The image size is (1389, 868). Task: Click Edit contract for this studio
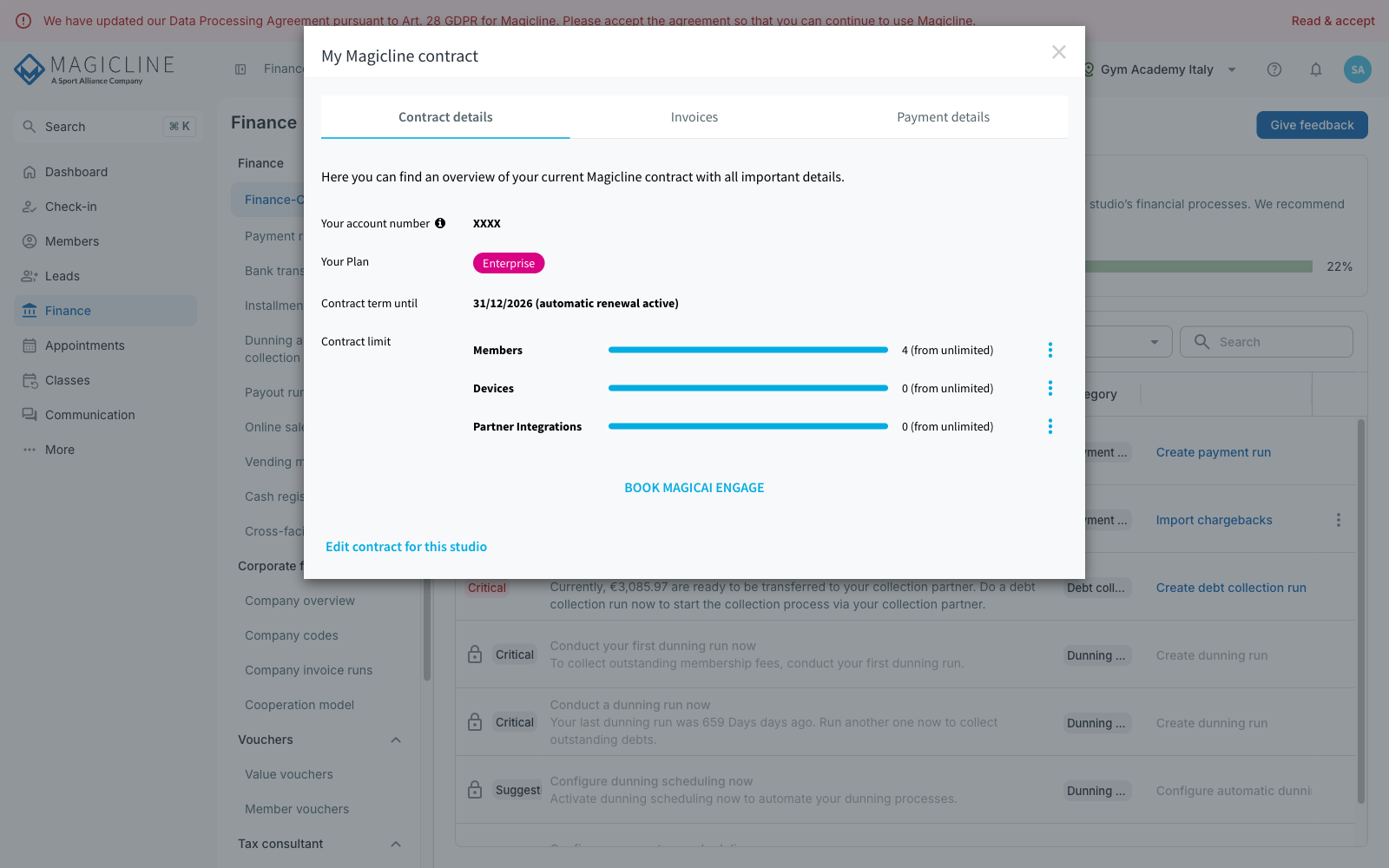tap(406, 547)
